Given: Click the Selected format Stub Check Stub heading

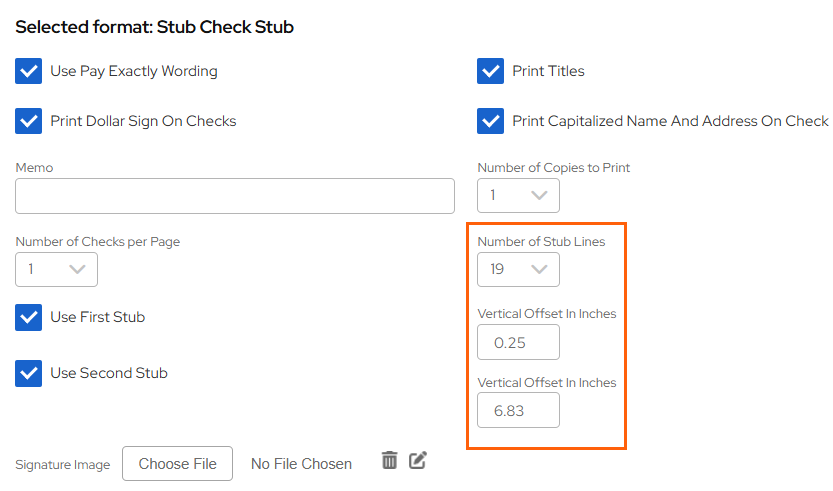Looking at the screenshot, I should pos(155,27).
